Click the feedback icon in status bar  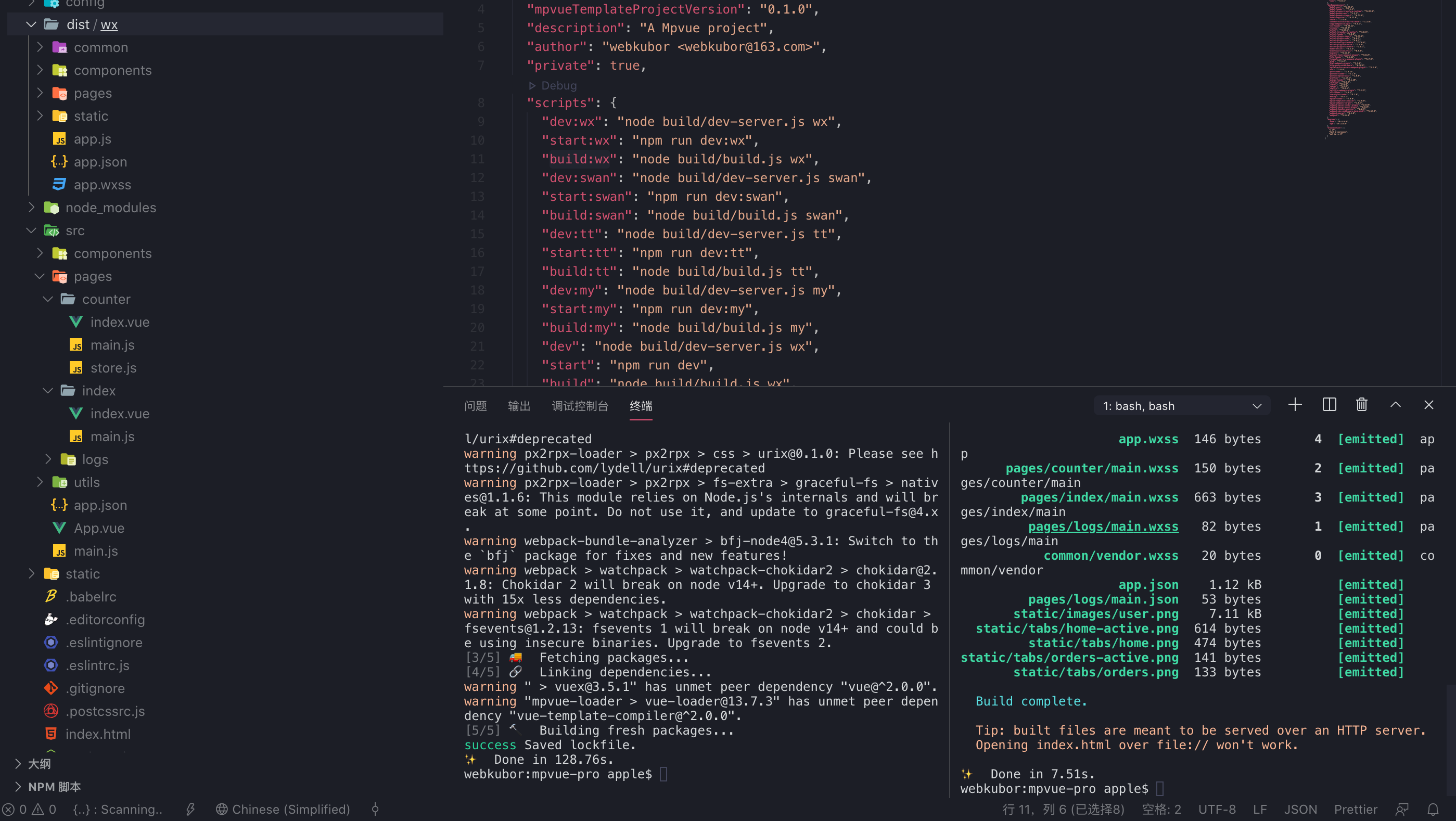click(1402, 809)
